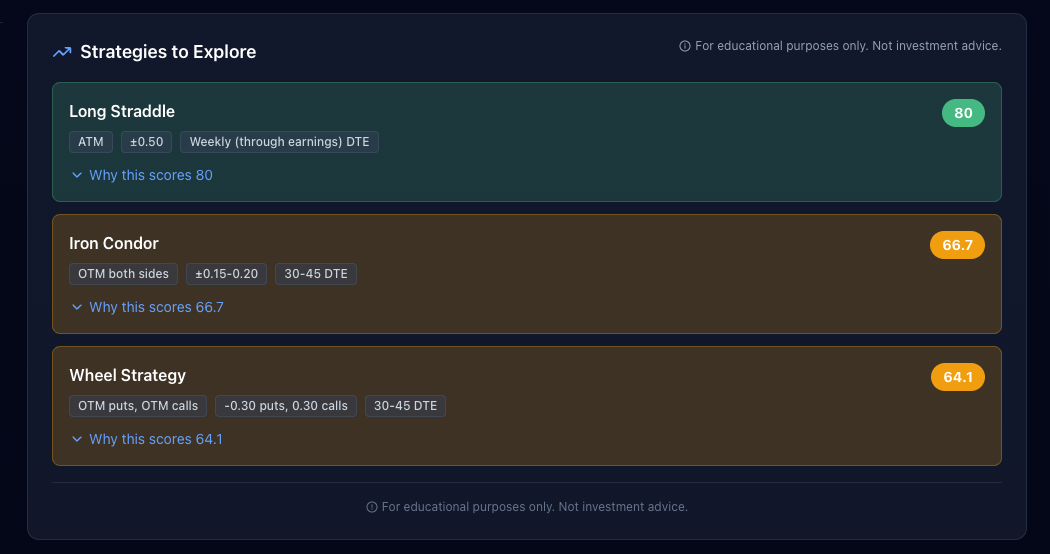Click the ±0.15-0.20 delta tag

pos(226,274)
